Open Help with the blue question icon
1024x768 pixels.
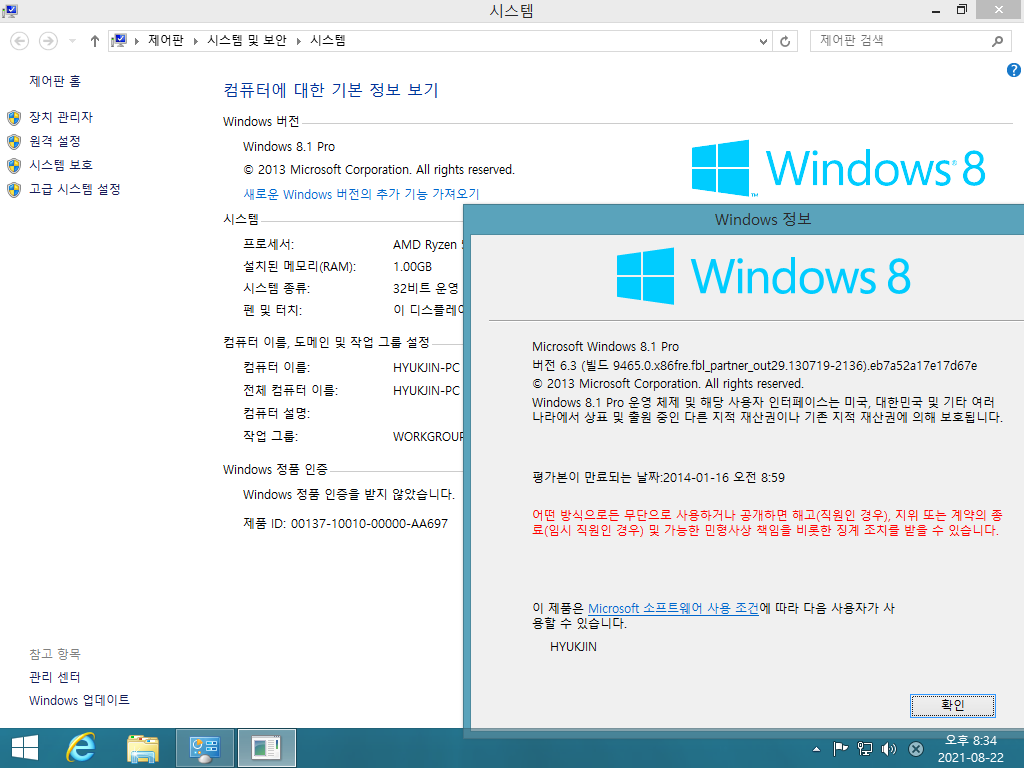tap(1014, 70)
